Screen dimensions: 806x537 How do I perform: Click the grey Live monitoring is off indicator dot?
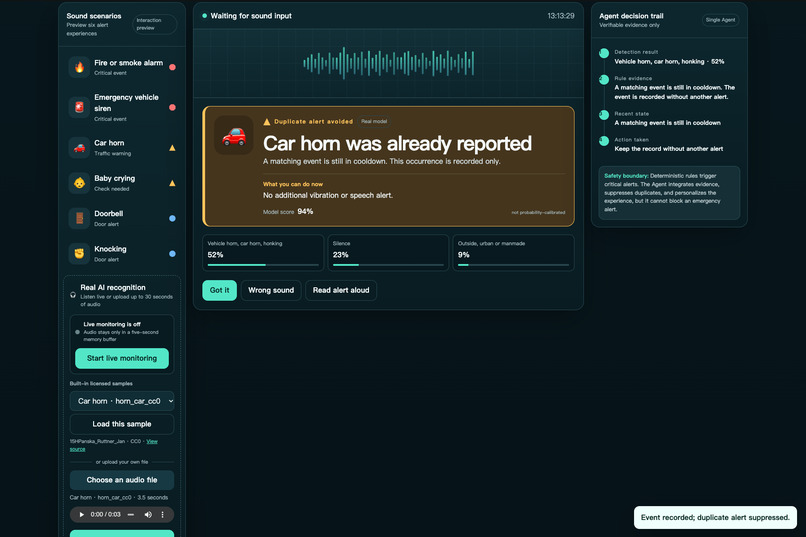pos(78,332)
